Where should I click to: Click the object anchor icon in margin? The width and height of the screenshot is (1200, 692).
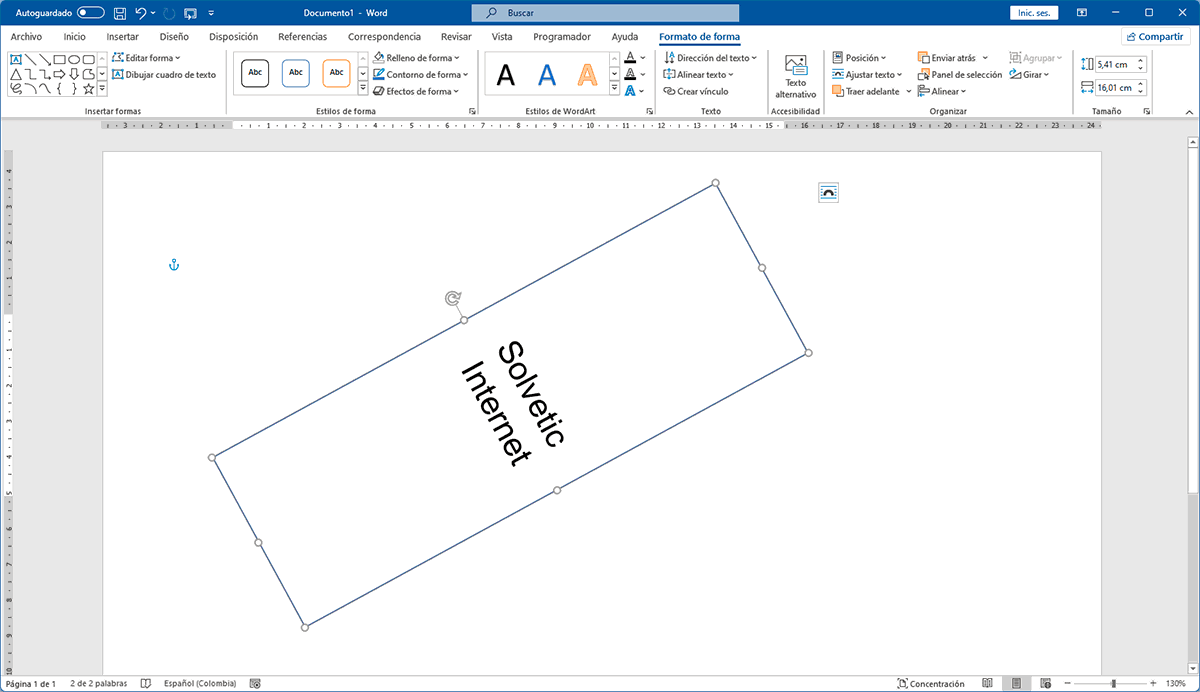pos(173,265)
